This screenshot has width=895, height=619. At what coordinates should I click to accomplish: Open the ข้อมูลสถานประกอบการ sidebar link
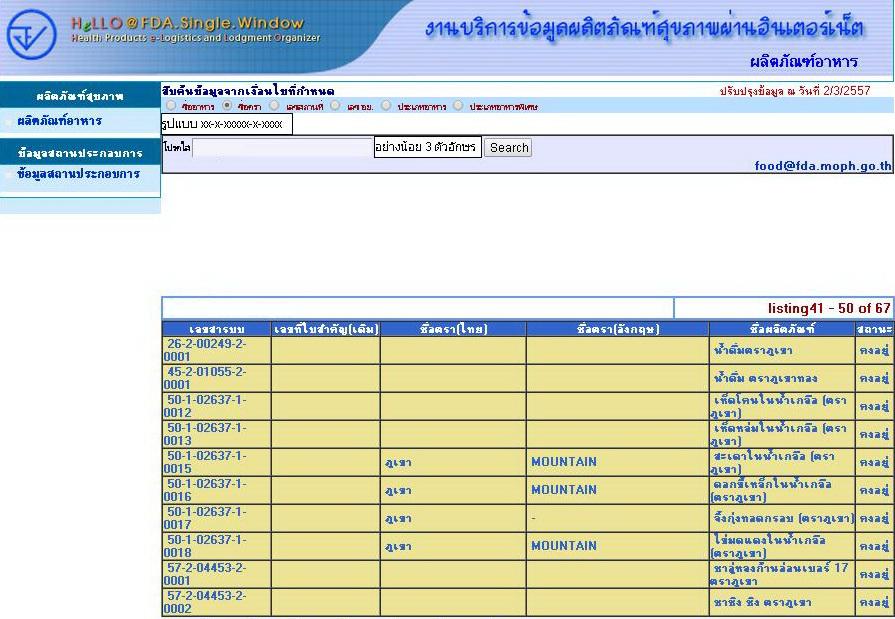[x=78, y=174]
